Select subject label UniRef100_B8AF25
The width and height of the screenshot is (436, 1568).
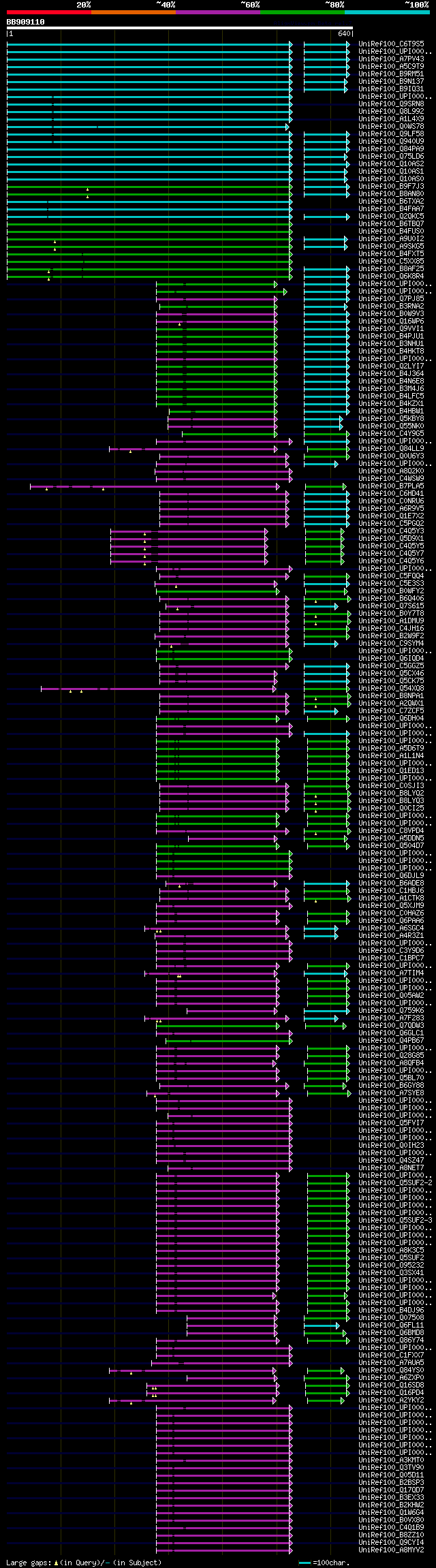tap(391, 268)
